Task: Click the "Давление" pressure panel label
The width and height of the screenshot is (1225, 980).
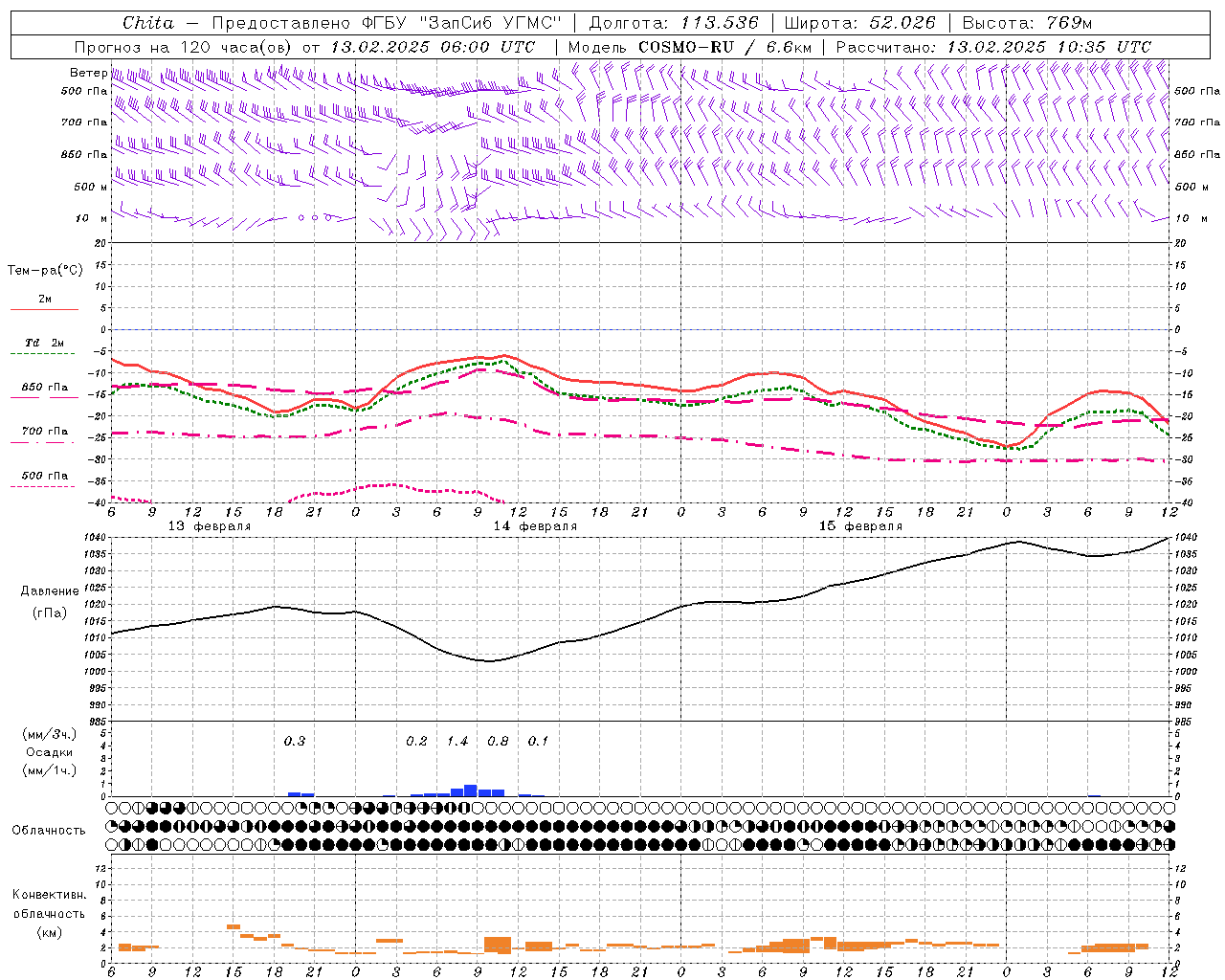Action: (50, 591)
